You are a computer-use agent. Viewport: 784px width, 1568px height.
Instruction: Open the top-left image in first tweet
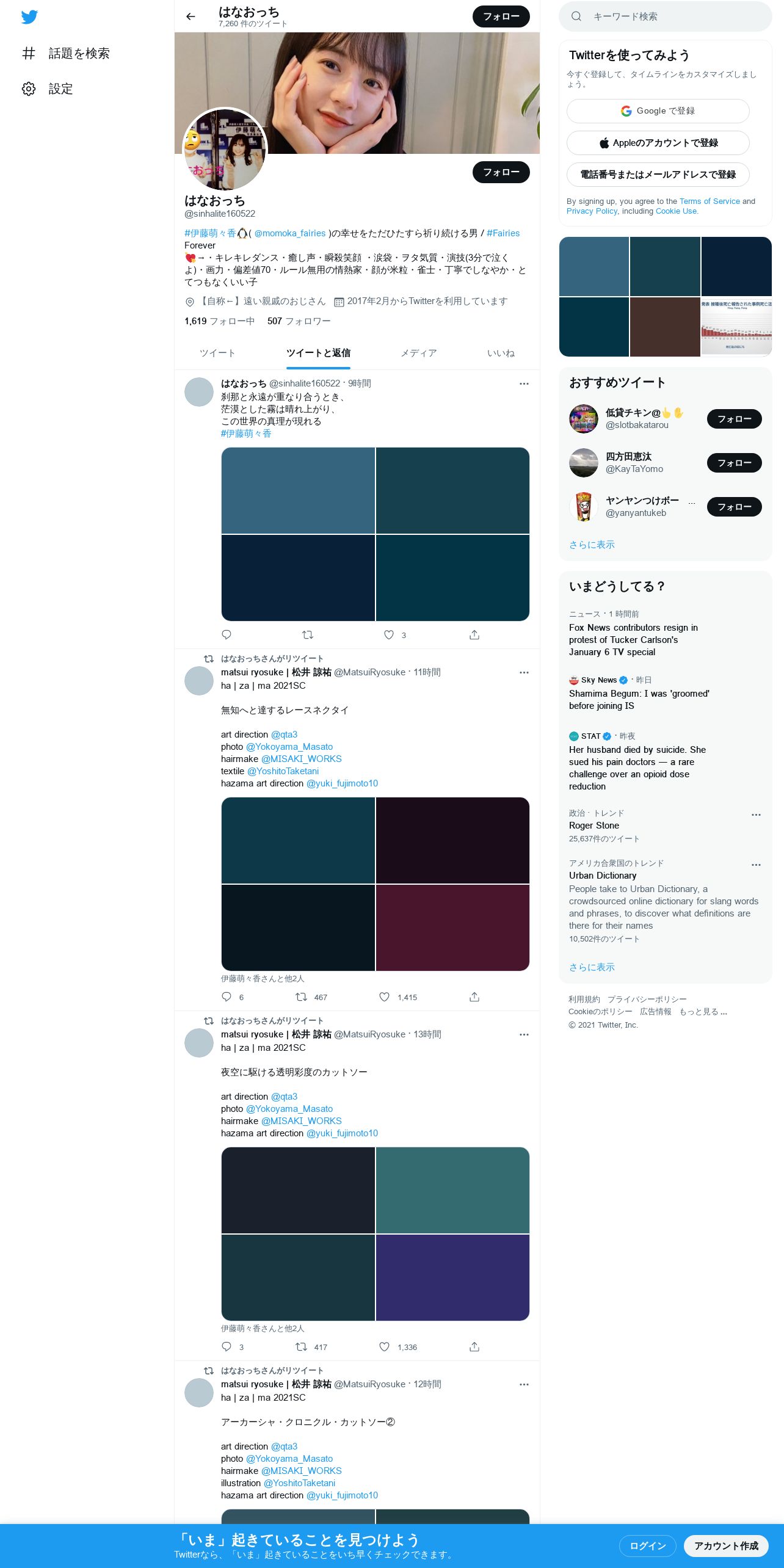coord(298,491)
